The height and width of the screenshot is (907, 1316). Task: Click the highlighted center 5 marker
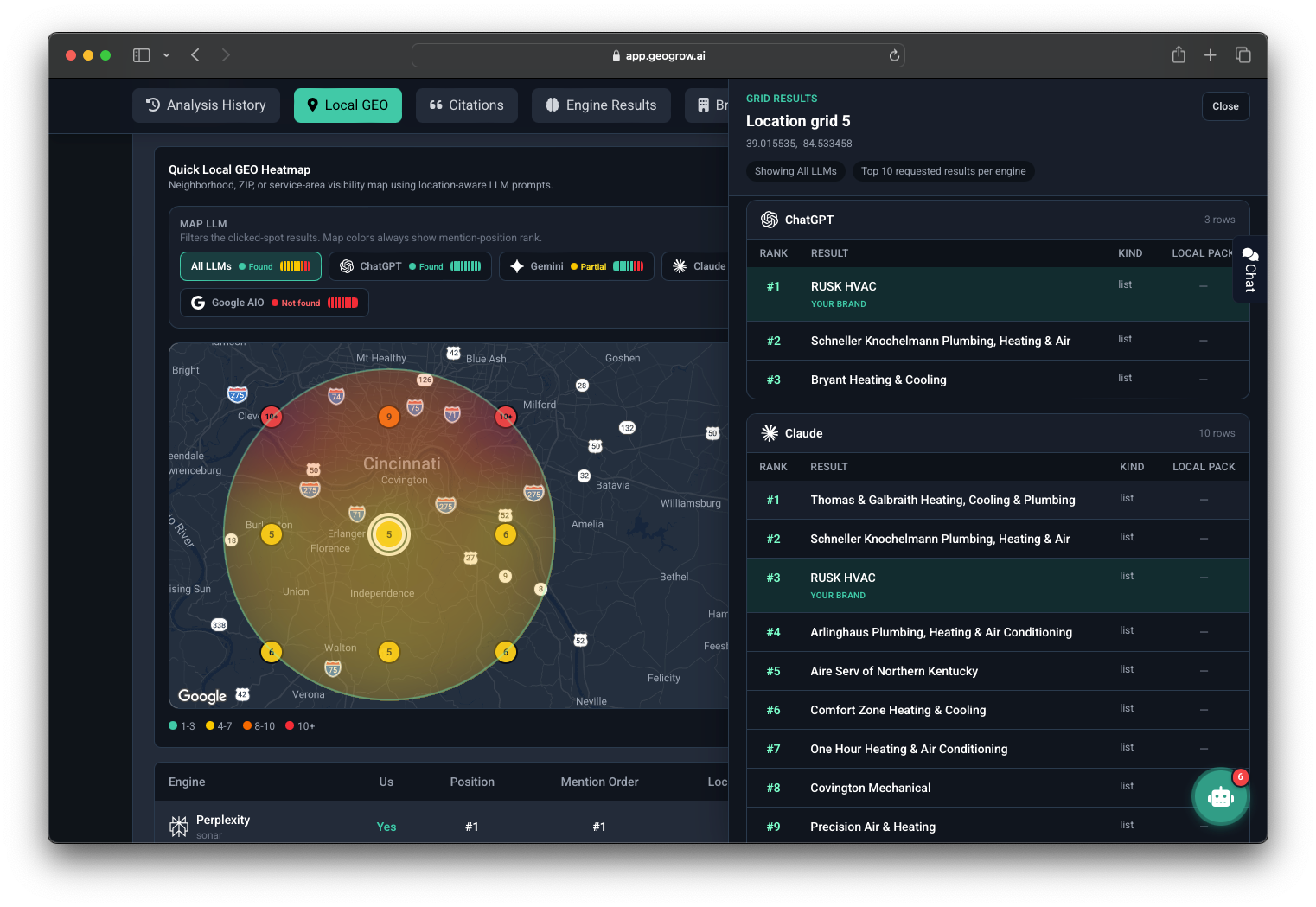click(389, 534)
